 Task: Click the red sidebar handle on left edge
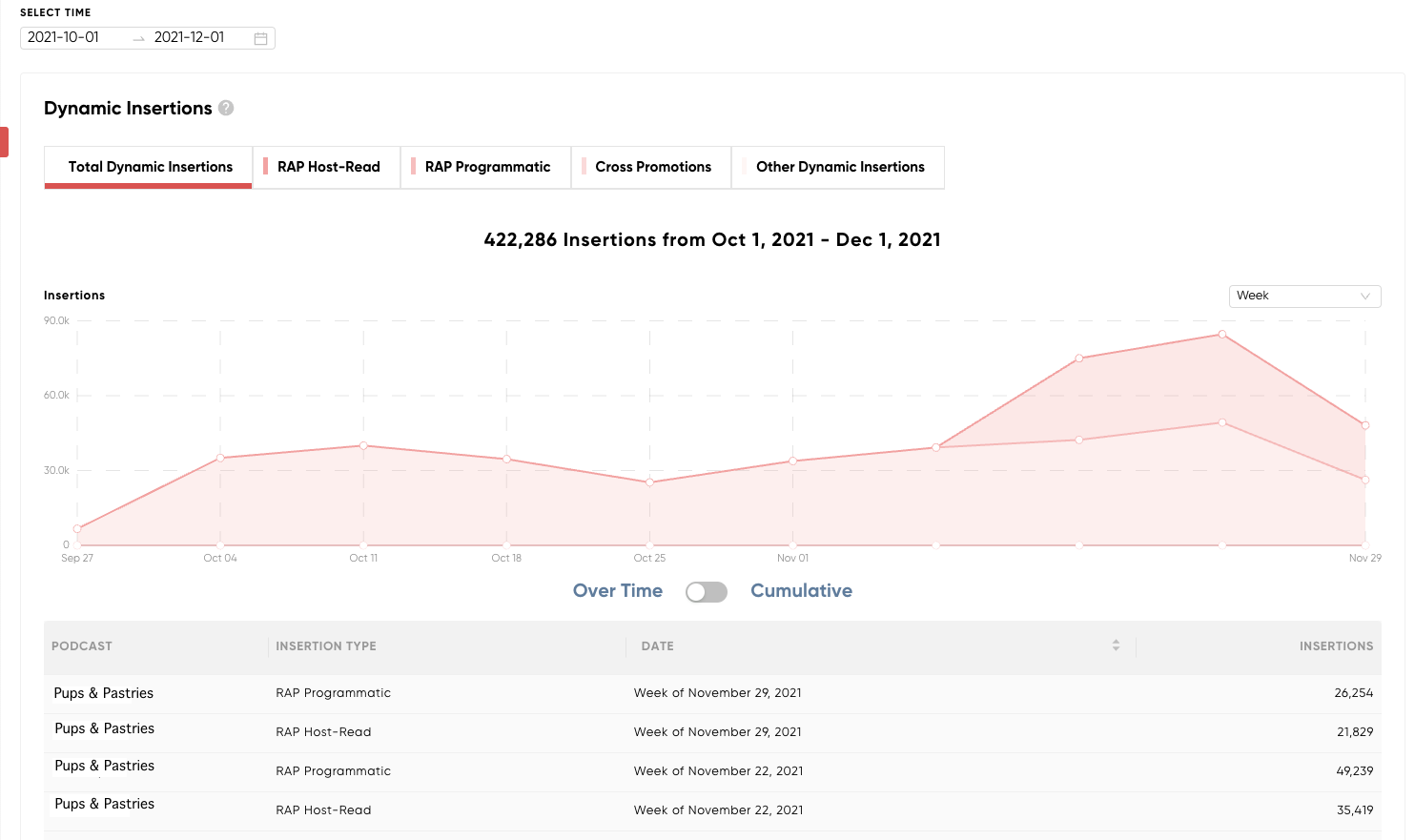click(x=4, y=142)
